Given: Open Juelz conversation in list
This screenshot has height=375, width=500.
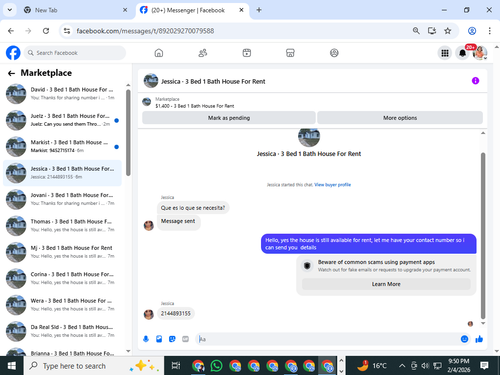Looking at the screenshot, I should [x=62, y=120].
